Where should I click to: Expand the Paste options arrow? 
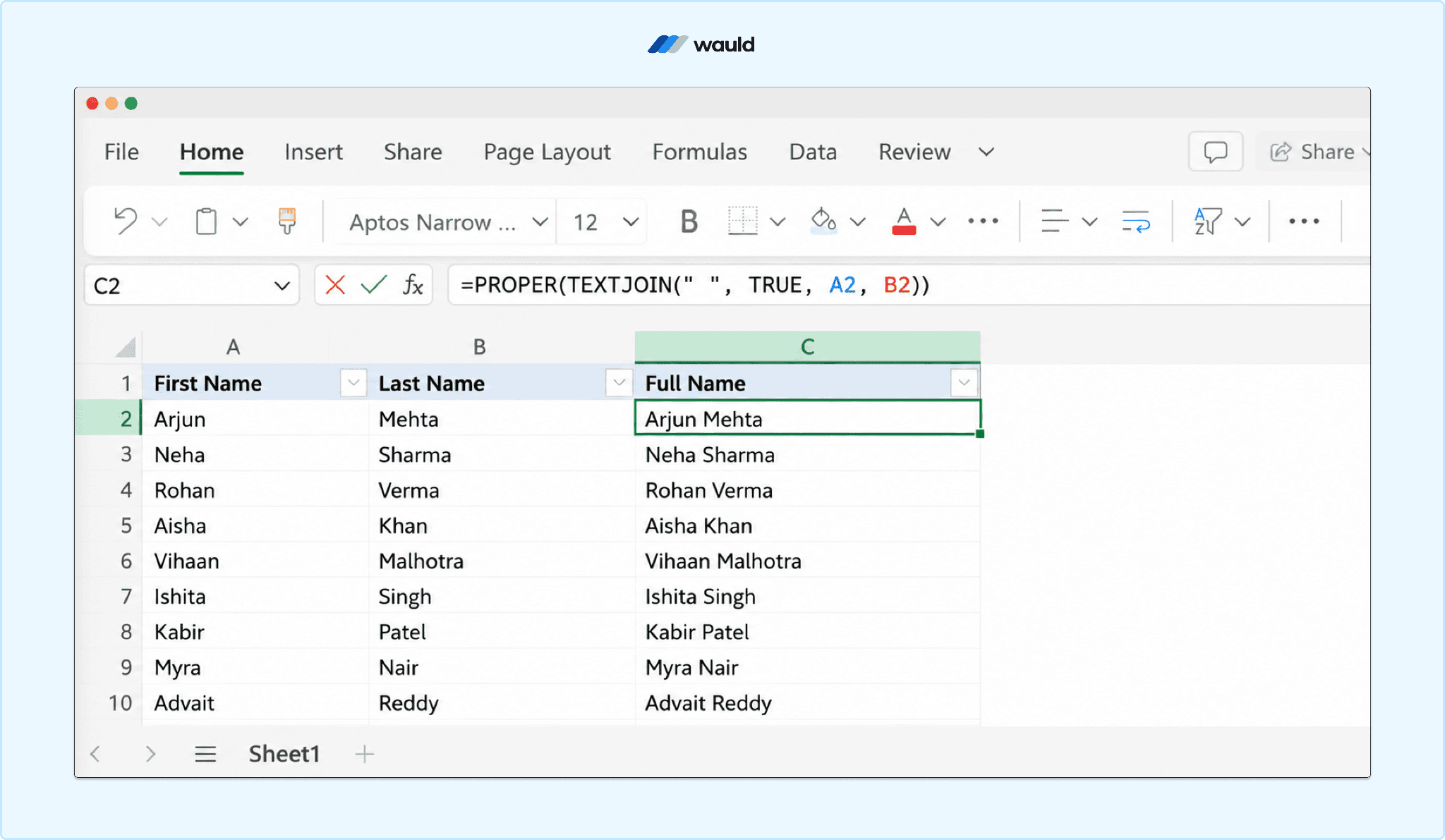pos(241,222)
